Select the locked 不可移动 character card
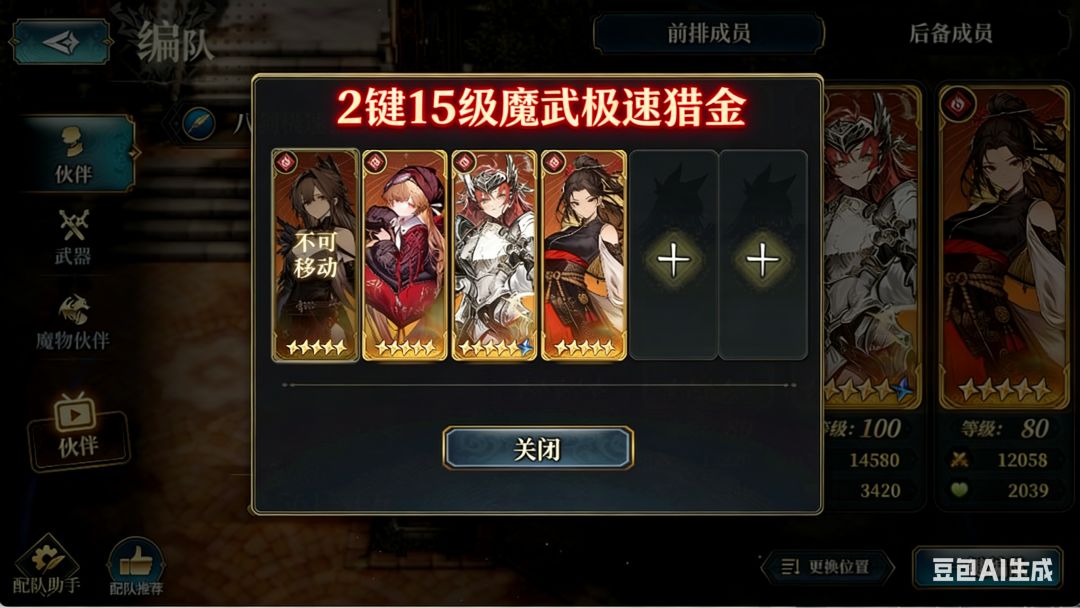The width and height of the screenshot is (1080, 608). (x=315, y=255)
